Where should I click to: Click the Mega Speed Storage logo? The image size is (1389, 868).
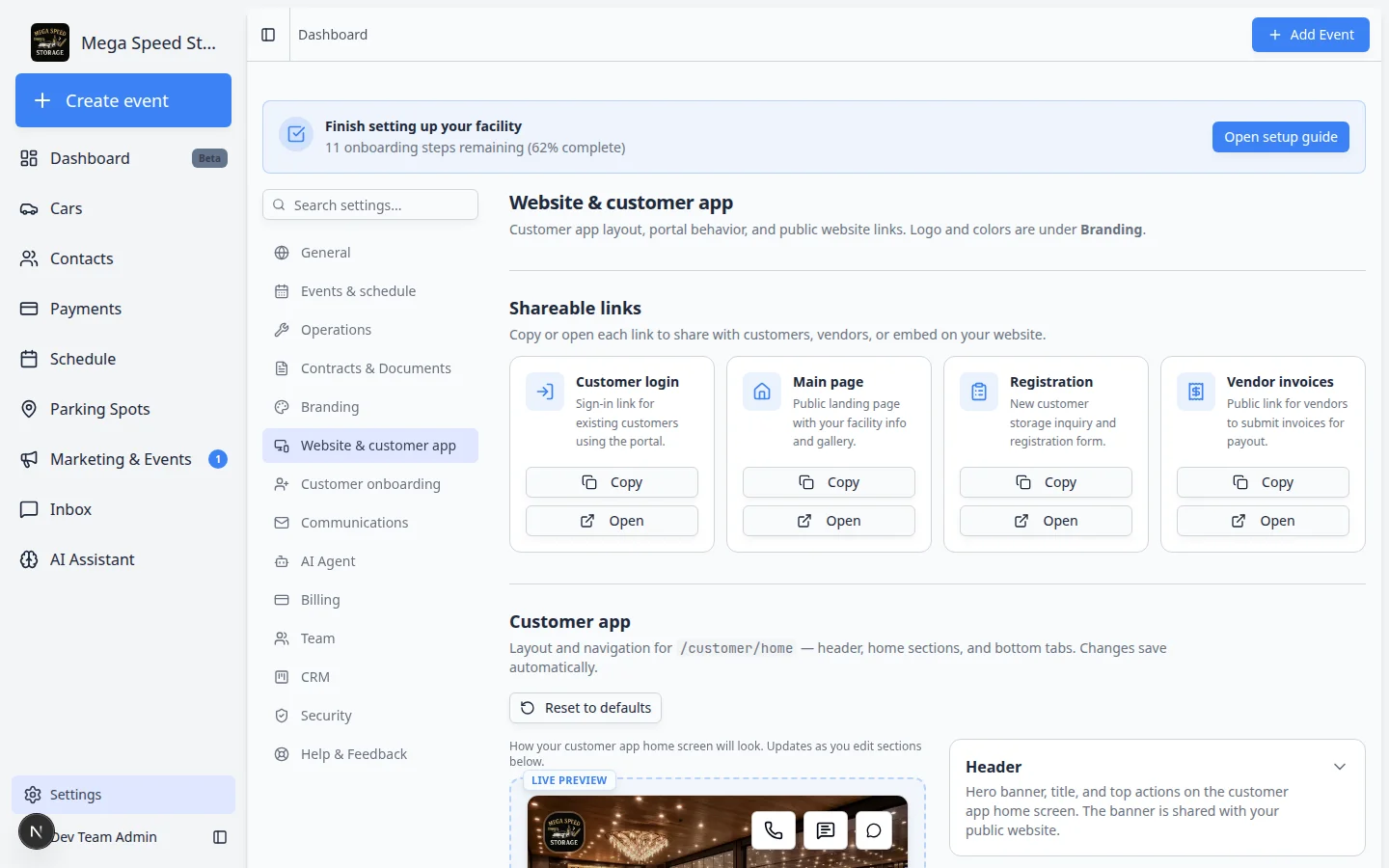[x=50, y=42]
